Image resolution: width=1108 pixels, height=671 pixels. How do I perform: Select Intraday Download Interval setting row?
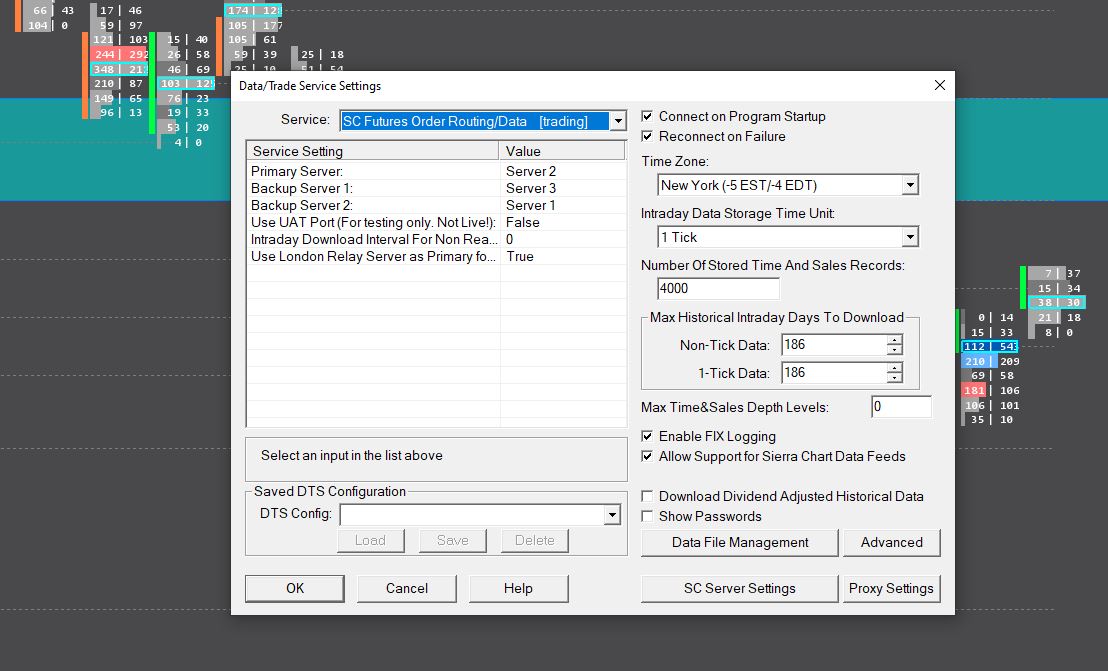pyautogui.click(x=437, y=239)
